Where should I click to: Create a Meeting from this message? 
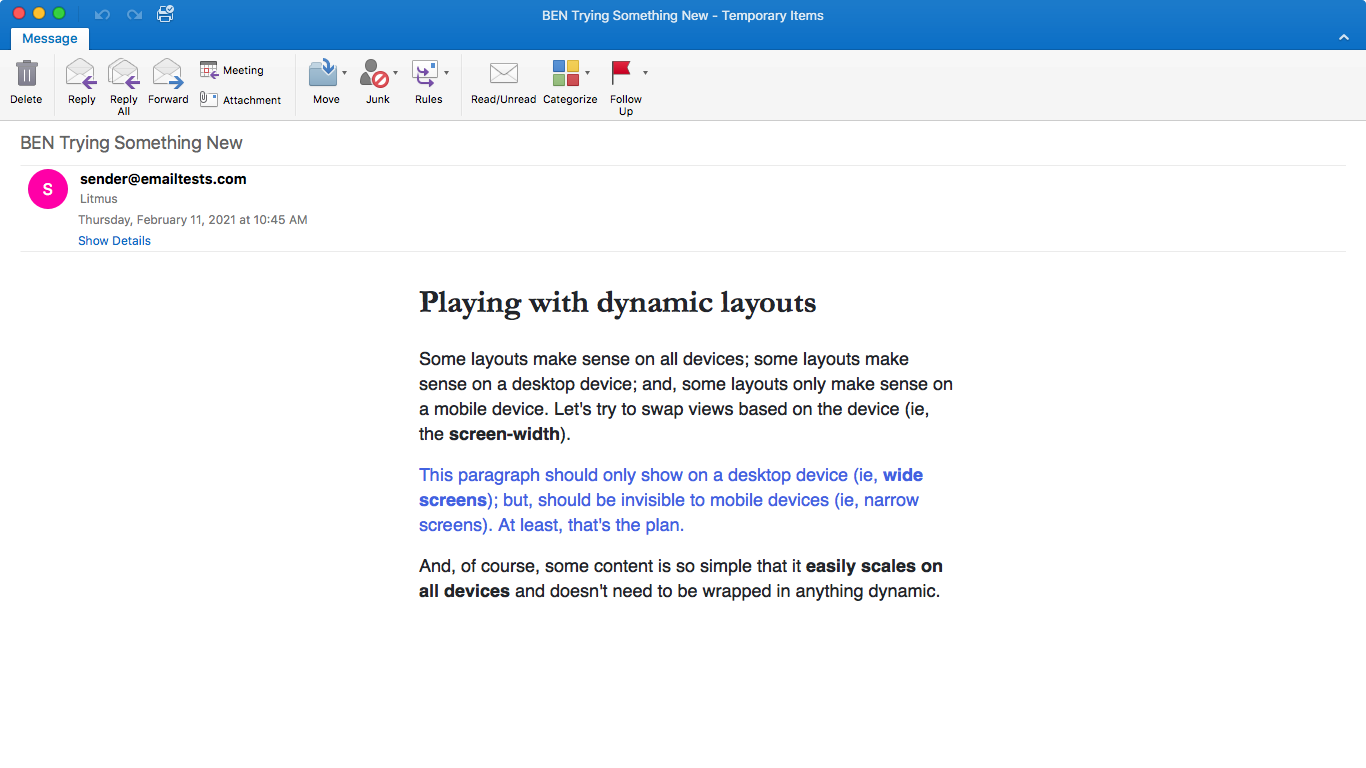pyautogui.click(x=232, y=70)
